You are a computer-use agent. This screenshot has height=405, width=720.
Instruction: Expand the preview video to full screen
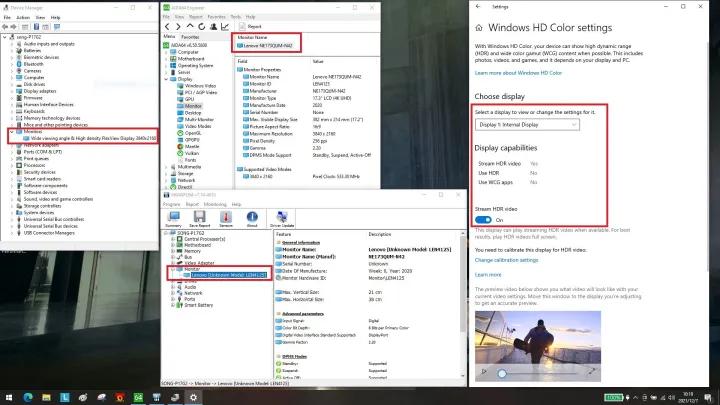click(591, 371)
